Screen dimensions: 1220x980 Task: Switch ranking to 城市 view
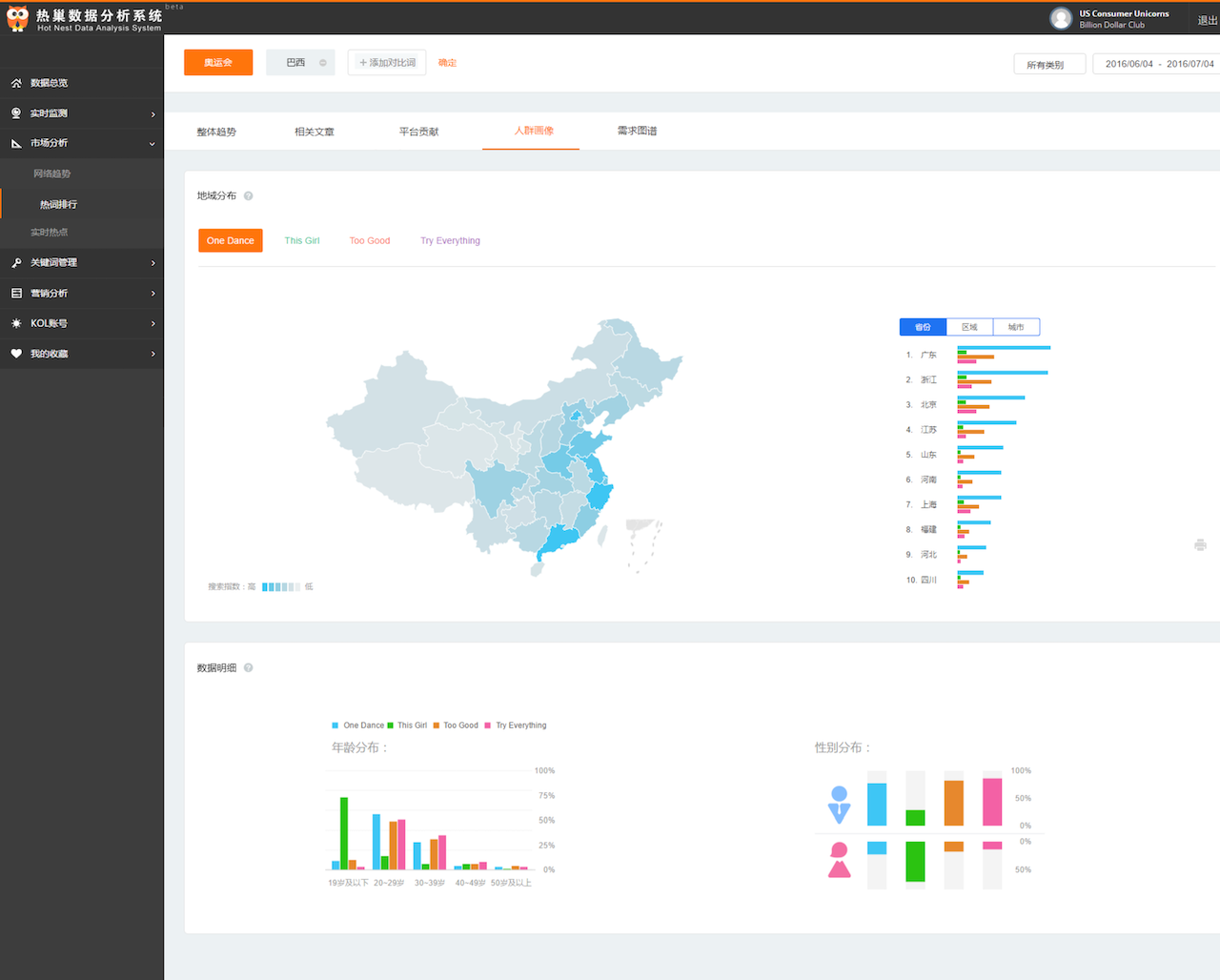pyautogui.click(x=1016, y=327)
